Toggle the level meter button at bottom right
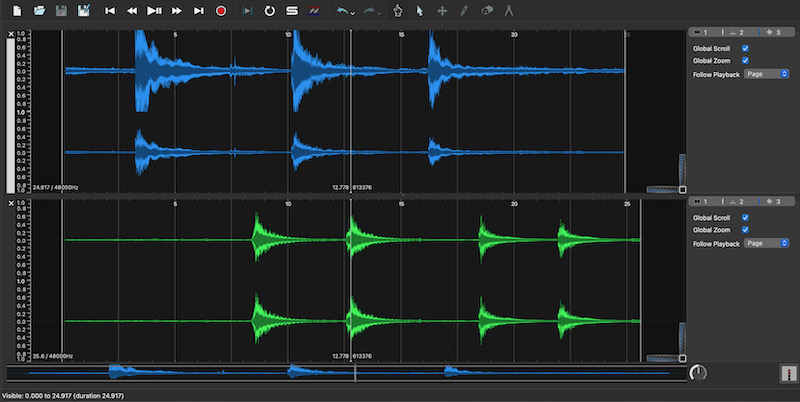Screen dimensions: 800x402 [x=789, y=373]
